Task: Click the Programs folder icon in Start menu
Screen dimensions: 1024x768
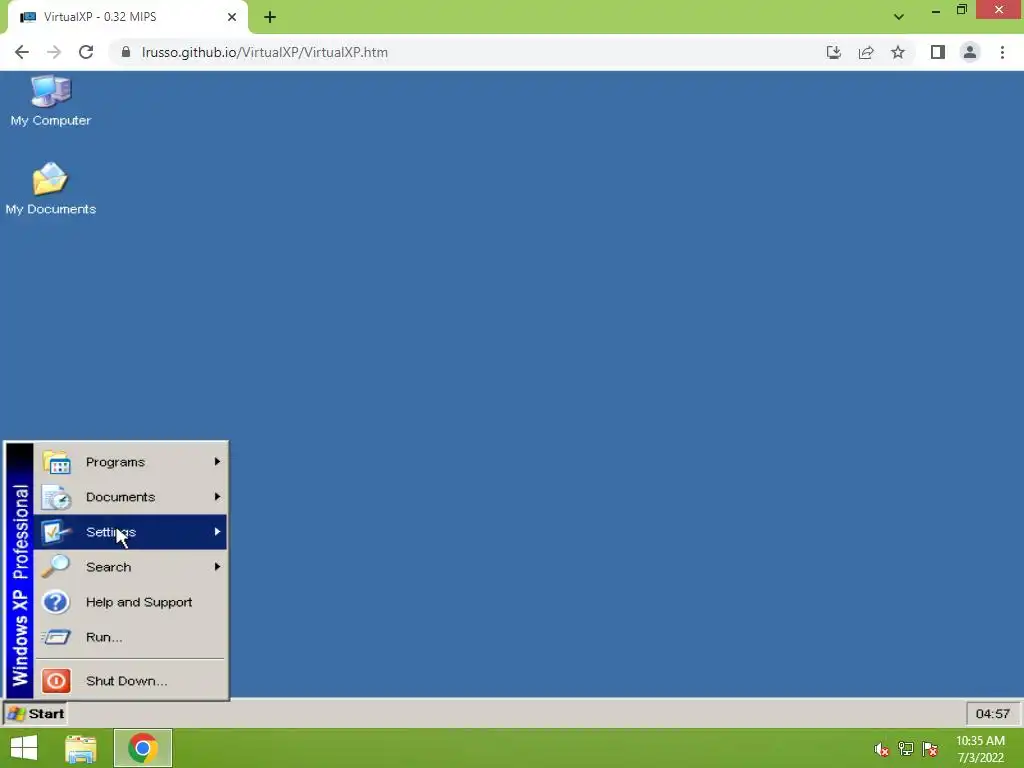Action: pyautogui.click(x=57, y=462)
